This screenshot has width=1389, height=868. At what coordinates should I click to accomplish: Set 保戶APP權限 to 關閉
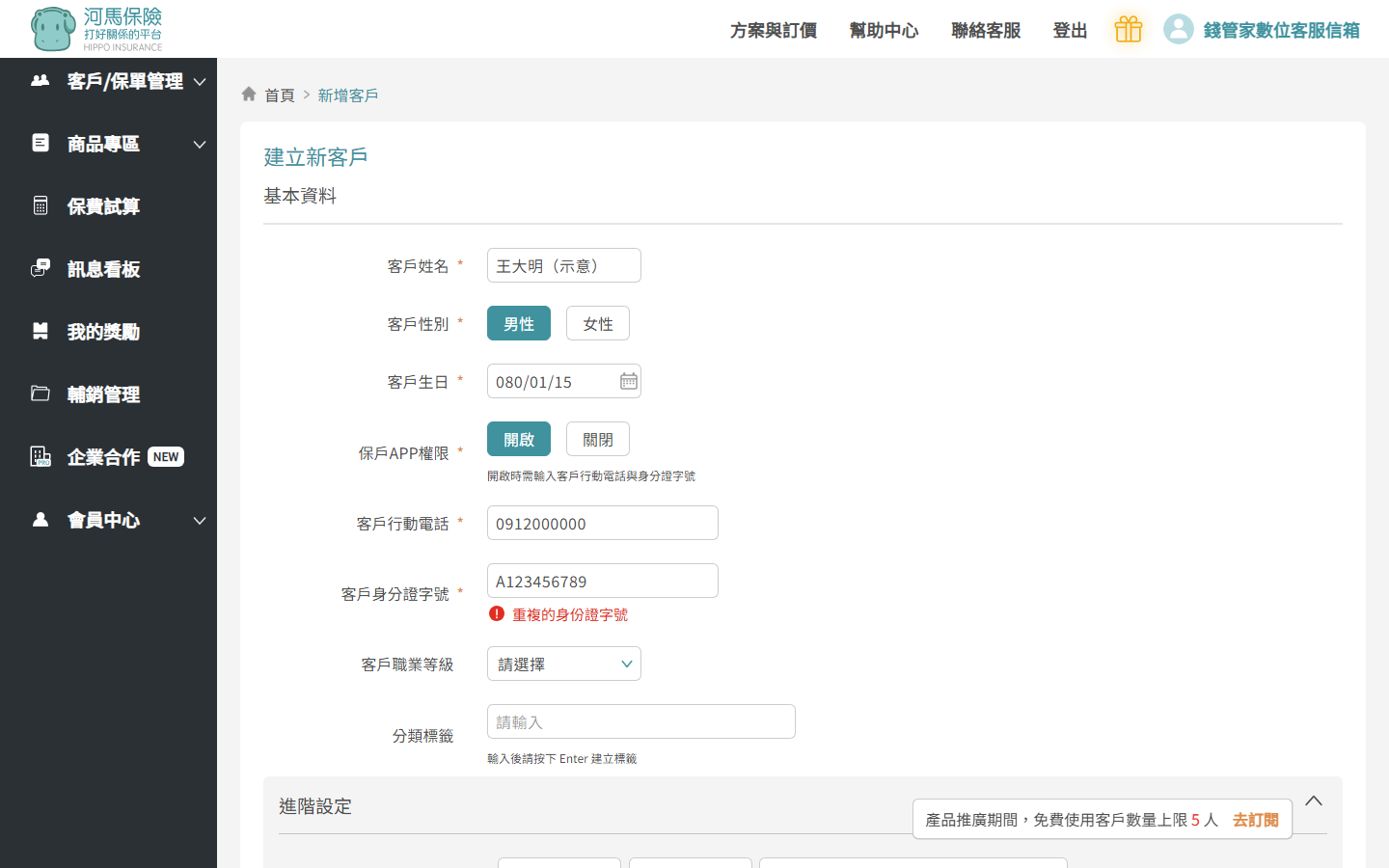tap(597, 440)
